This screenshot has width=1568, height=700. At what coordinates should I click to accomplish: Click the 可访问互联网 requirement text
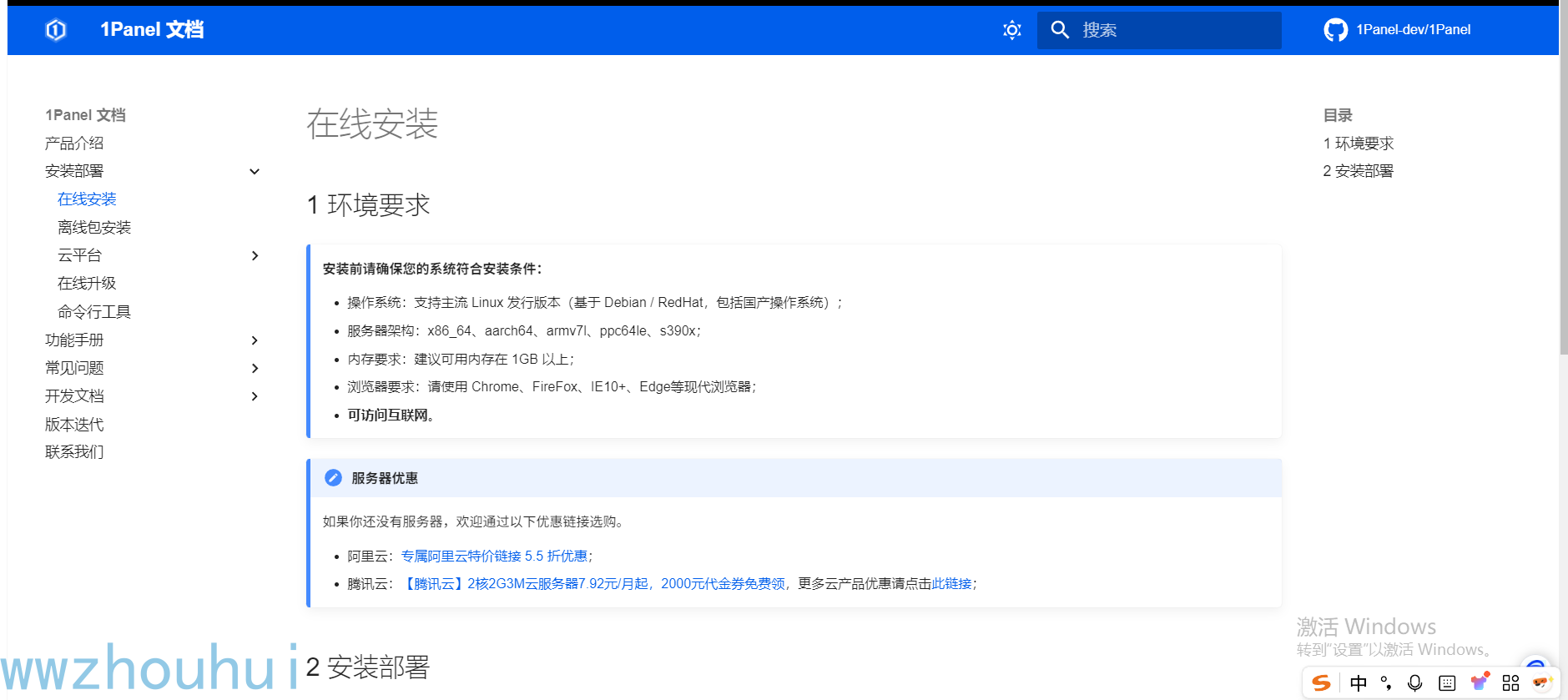coord(391,415)
